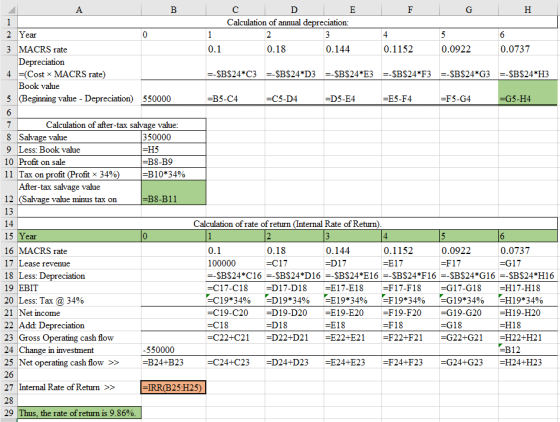Click the IRR formula cell =IRR(B25:H25)
The height and width of the screenshot is (422, 560).
pyautogui.click(x=173, y=387)
